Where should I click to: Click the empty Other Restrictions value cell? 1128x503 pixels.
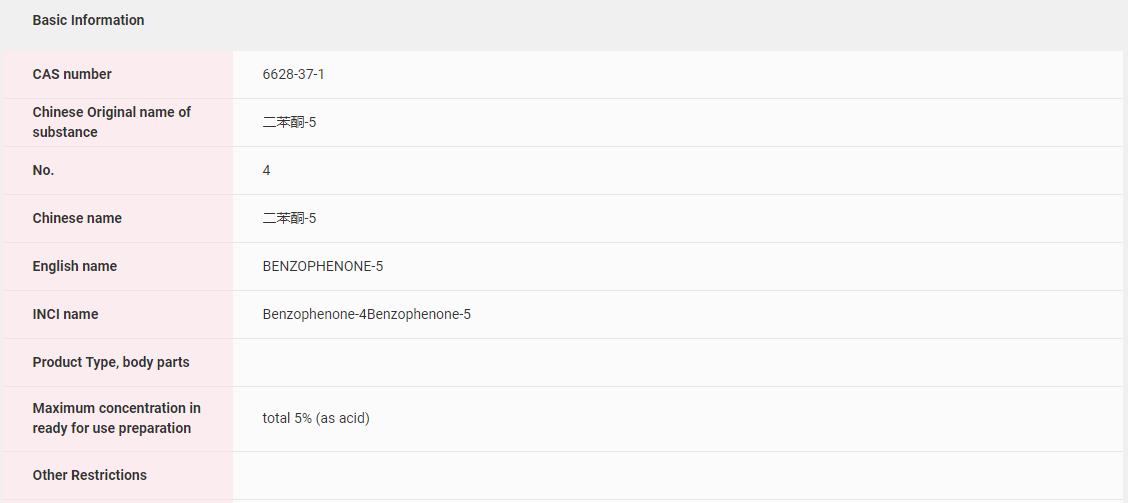pyautogui.click(x=676, y=475)
